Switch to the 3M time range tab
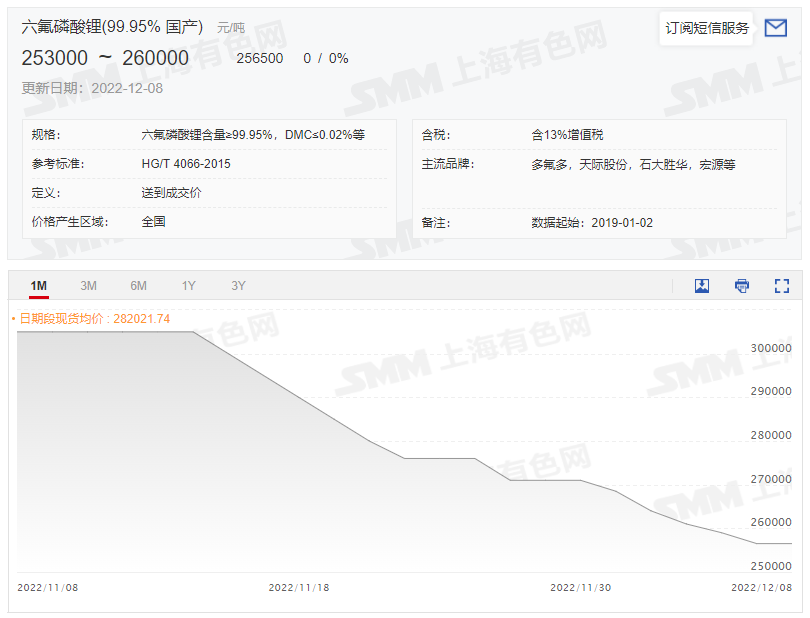Image resolution: width=810 pixels, height=618 pixels. click(88, 286)
